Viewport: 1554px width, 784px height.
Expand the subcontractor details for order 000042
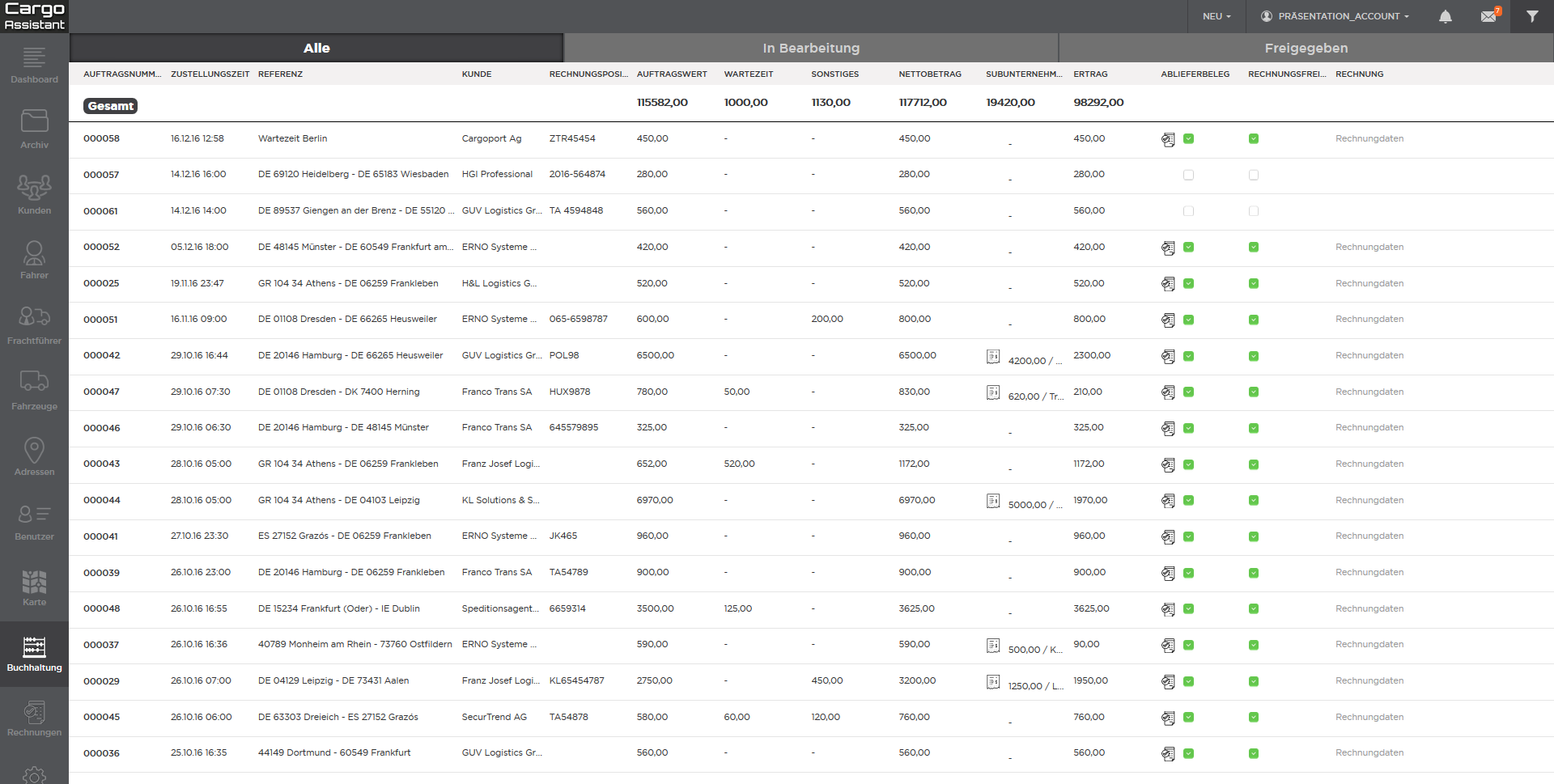click(993, 356)
